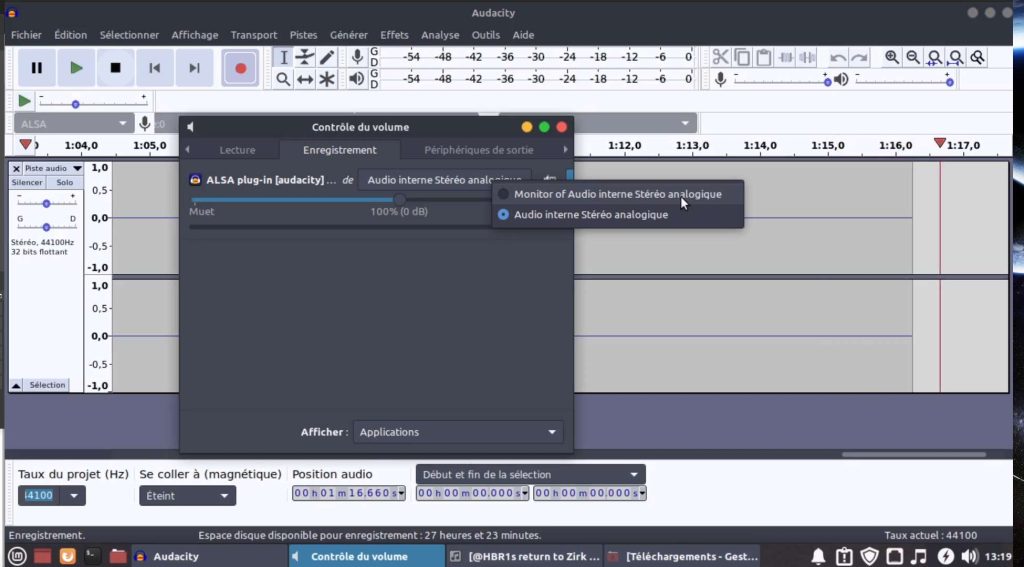1024x567 pixels.
Task: Click the Copy icon in edit toolbar
Action: (743, 57)
